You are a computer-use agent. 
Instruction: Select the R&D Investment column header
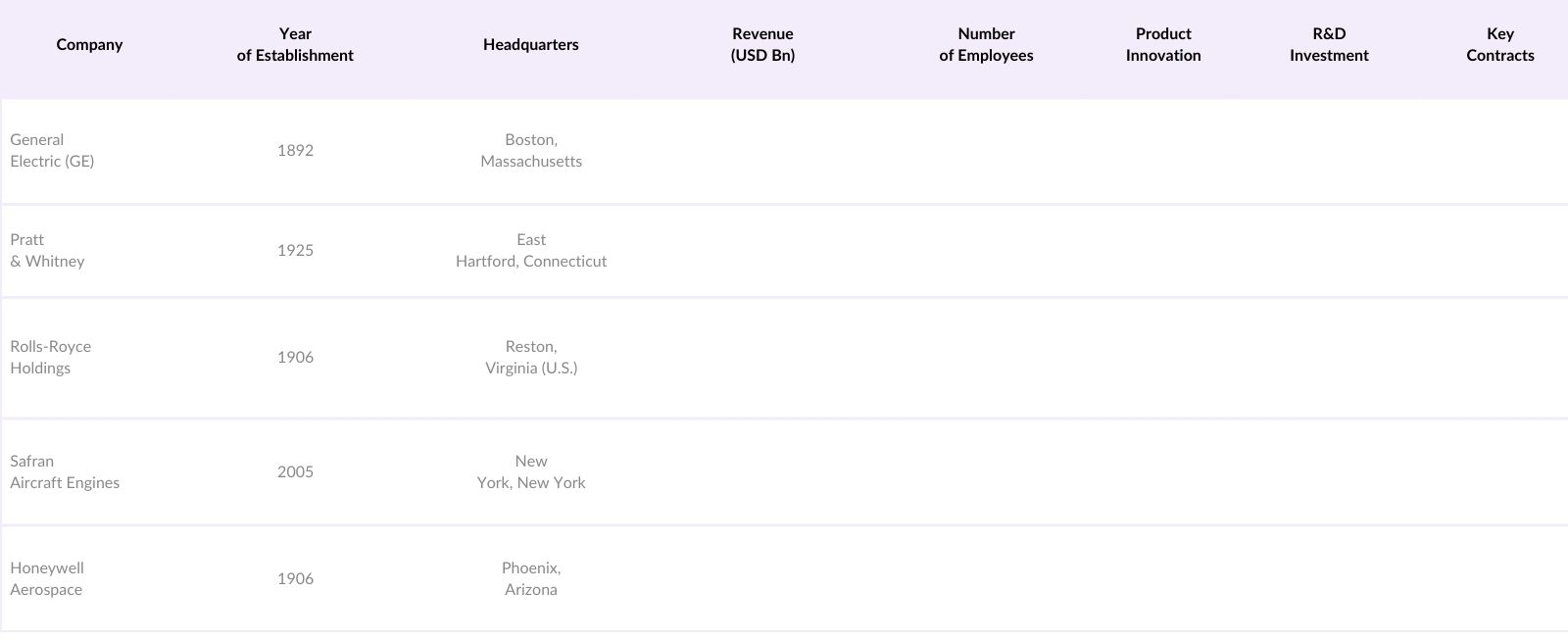pos(1329,45)
